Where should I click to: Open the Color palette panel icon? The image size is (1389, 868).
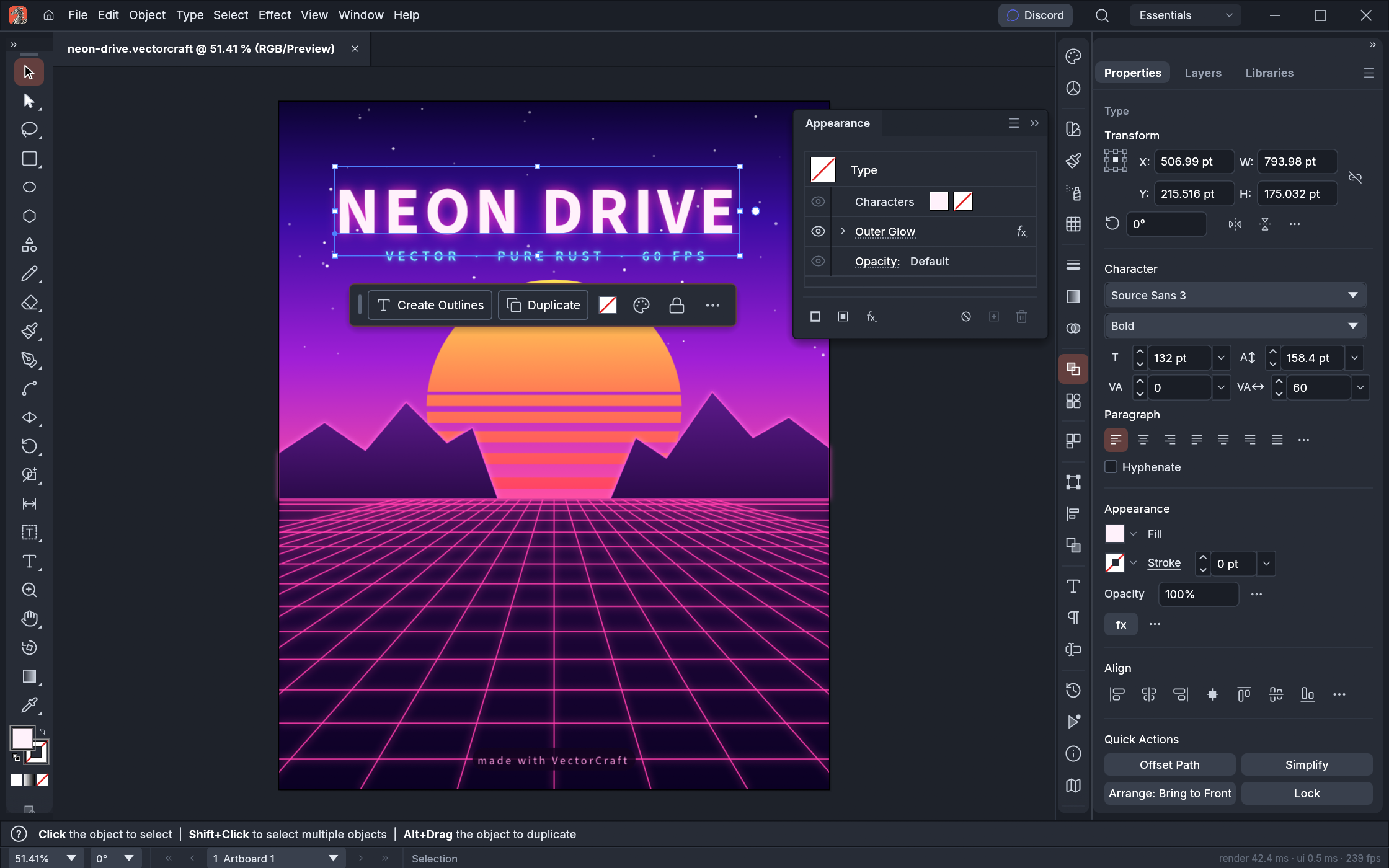click(x=1073, y=56)
